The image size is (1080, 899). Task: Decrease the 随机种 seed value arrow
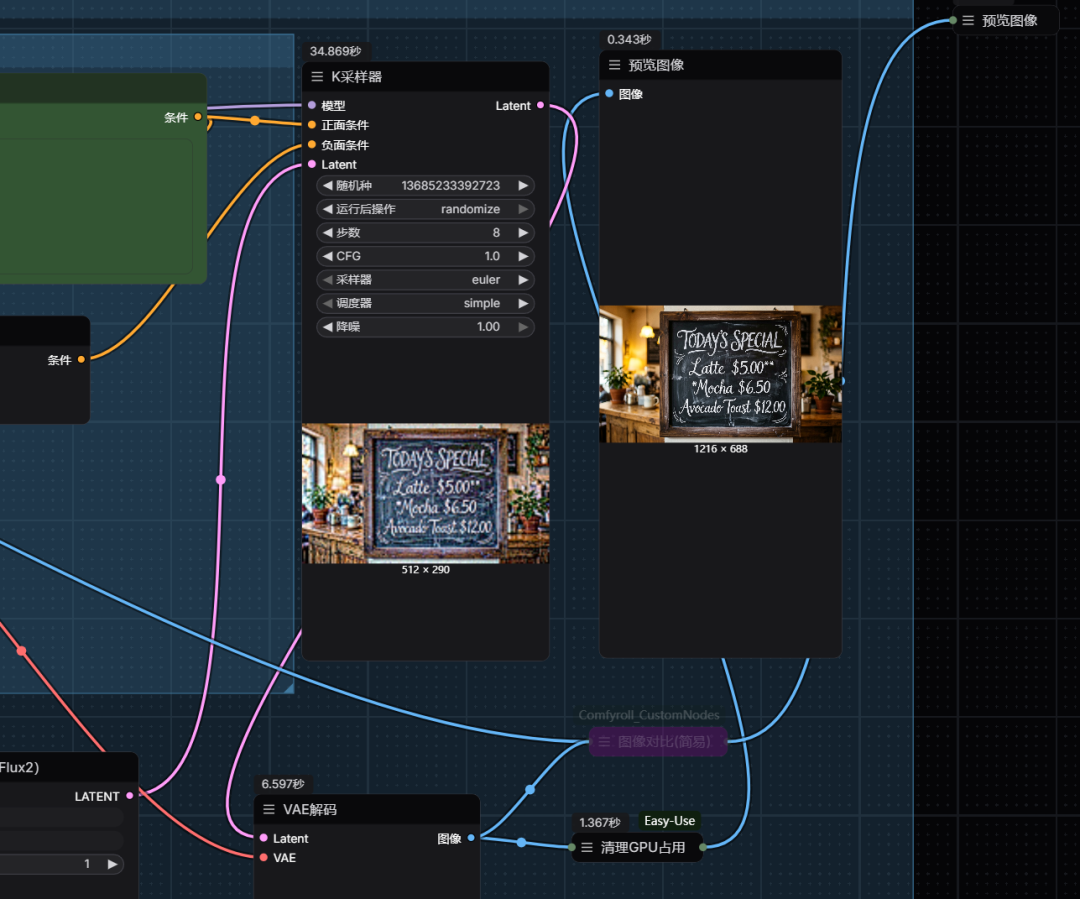[x=328, y=186]
